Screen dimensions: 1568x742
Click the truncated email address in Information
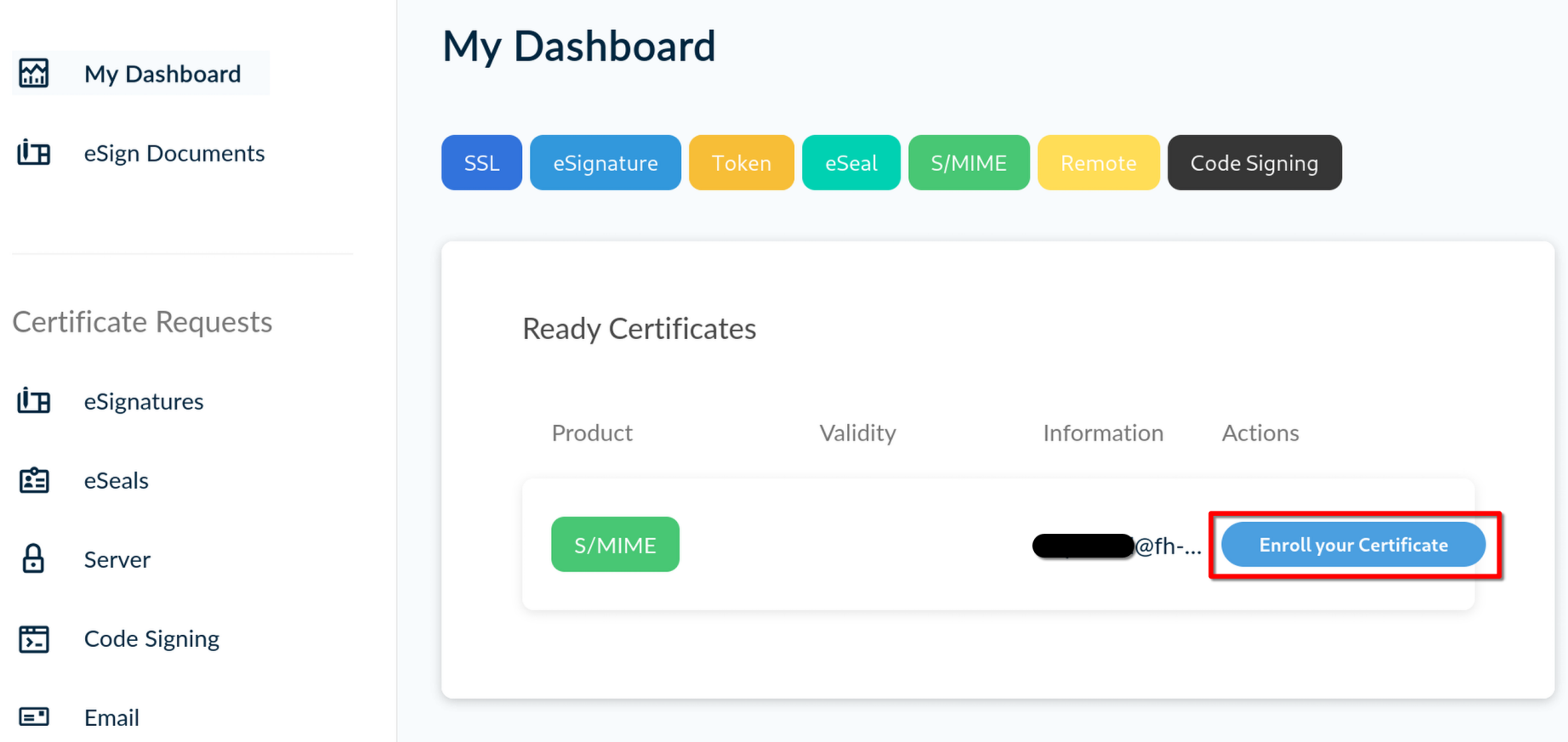point(1116,546)
